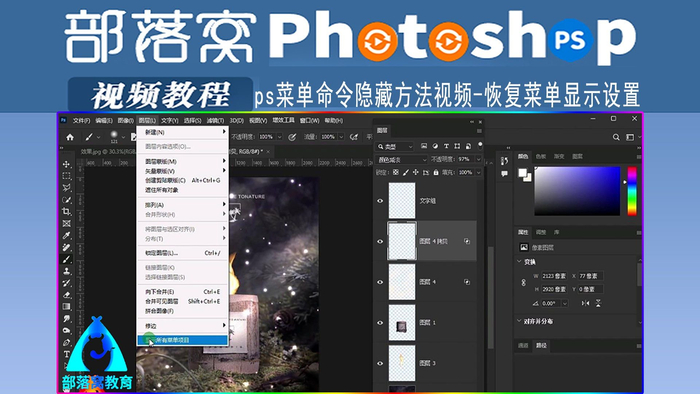Choose 向下合并(E) menu entry

pos(183,292)
